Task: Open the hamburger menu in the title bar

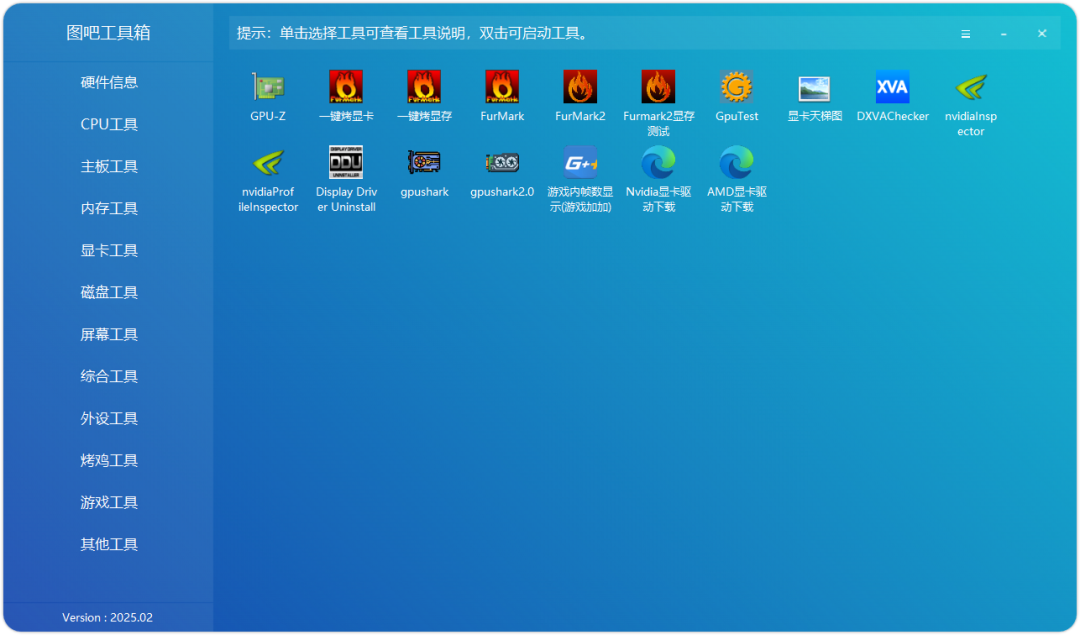Action: [x=966, y=34]
